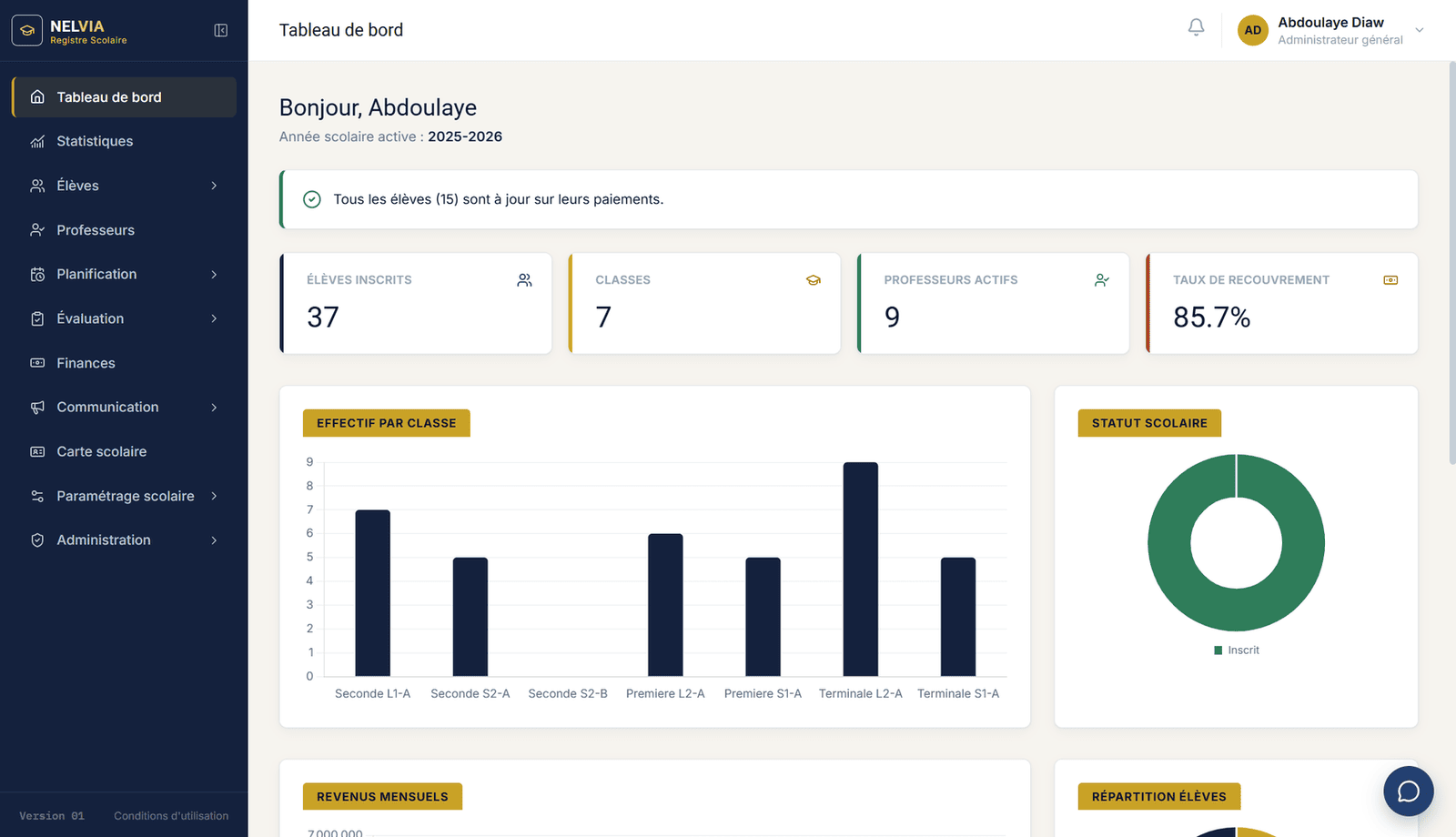Expand the Évaluation submenu chevron
The height and width of the screenshot is (837, 1456).
pos(215,318)
